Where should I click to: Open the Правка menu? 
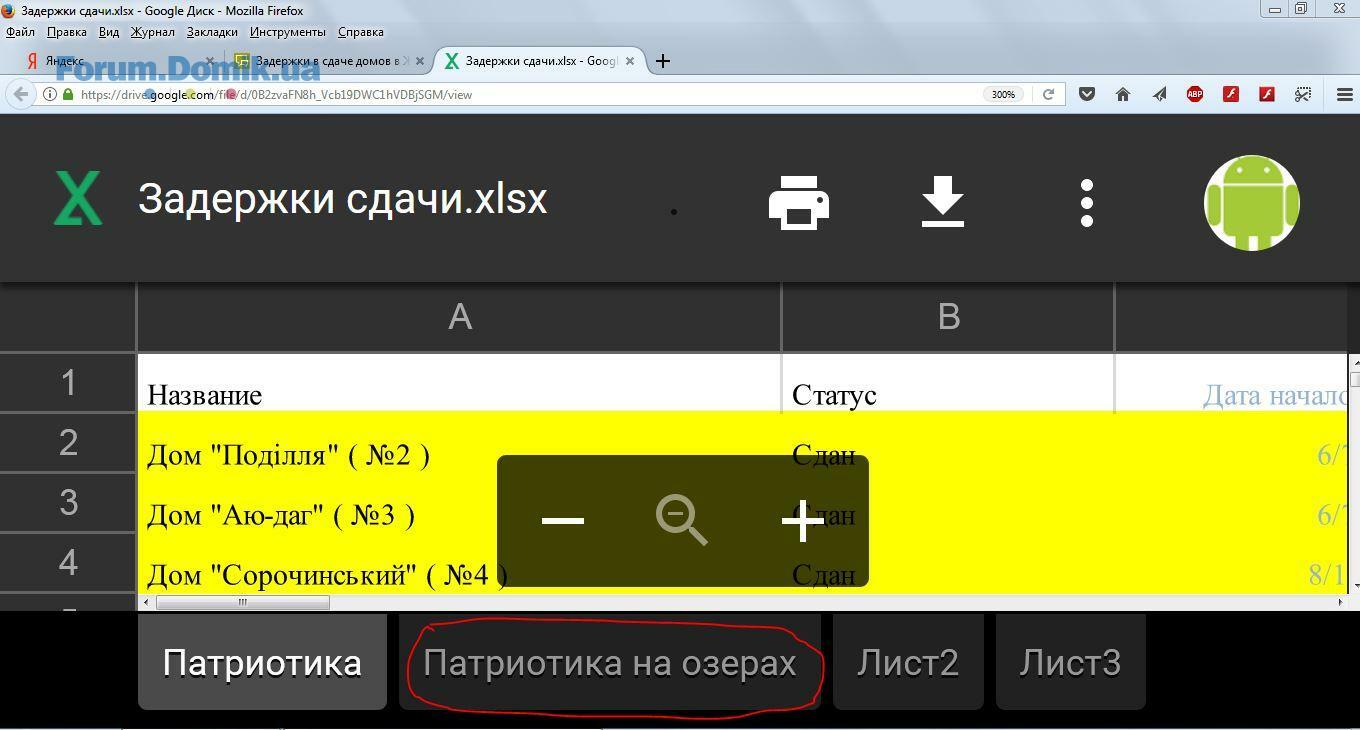pyautogui.click(x=67, y=32)
